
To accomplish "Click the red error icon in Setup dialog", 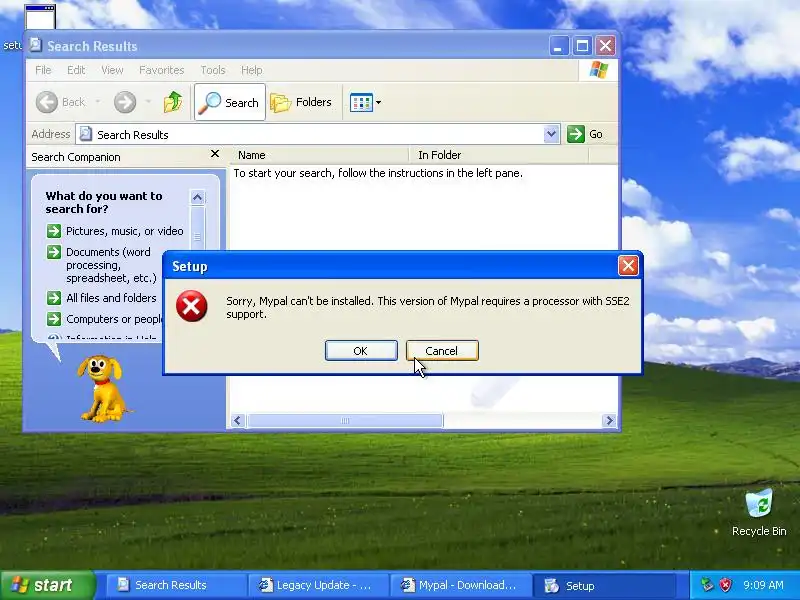I will tap(191, 306).
